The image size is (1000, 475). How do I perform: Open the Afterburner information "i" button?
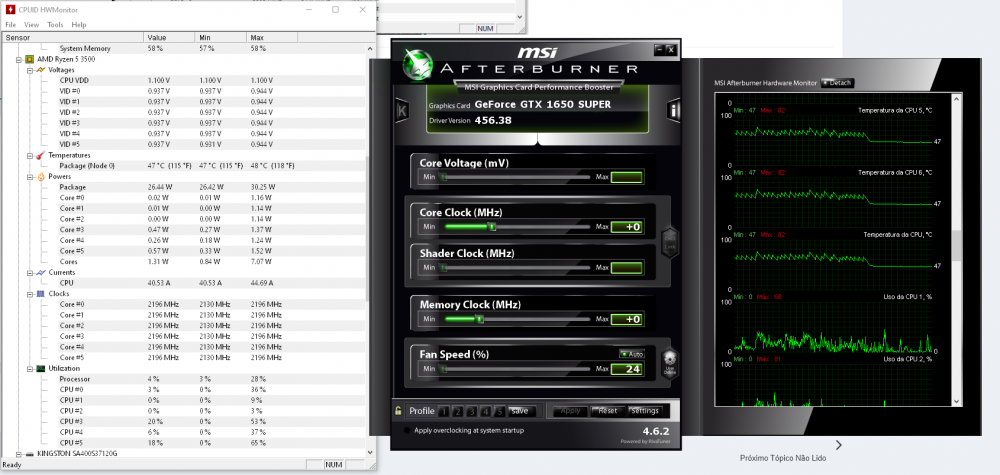click(x=675, y=110)
